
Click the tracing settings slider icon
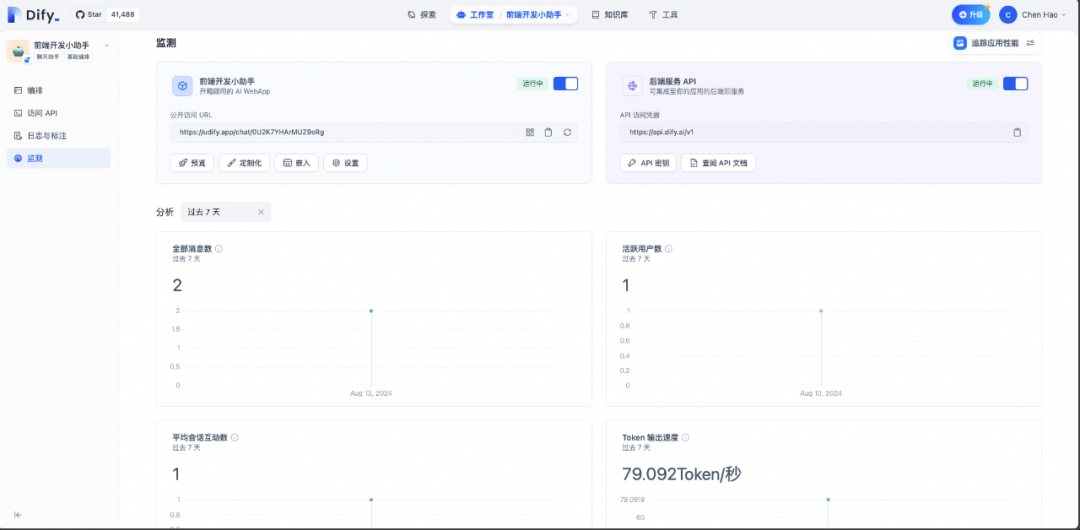pyautogui.click(x=1030, y=43)
